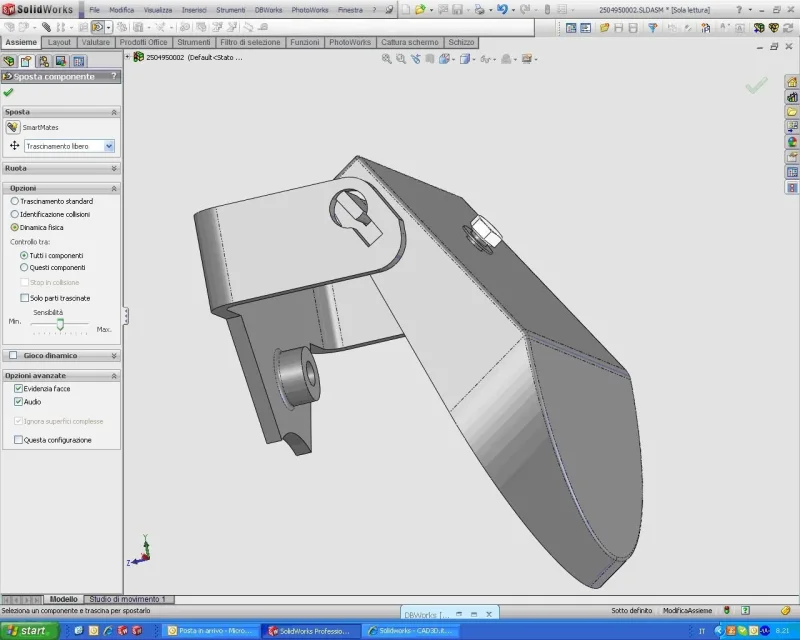Click the Zoom to area icon
This screenshot has height=640, width=800.
pyautogui.click(x=401, y=59)
